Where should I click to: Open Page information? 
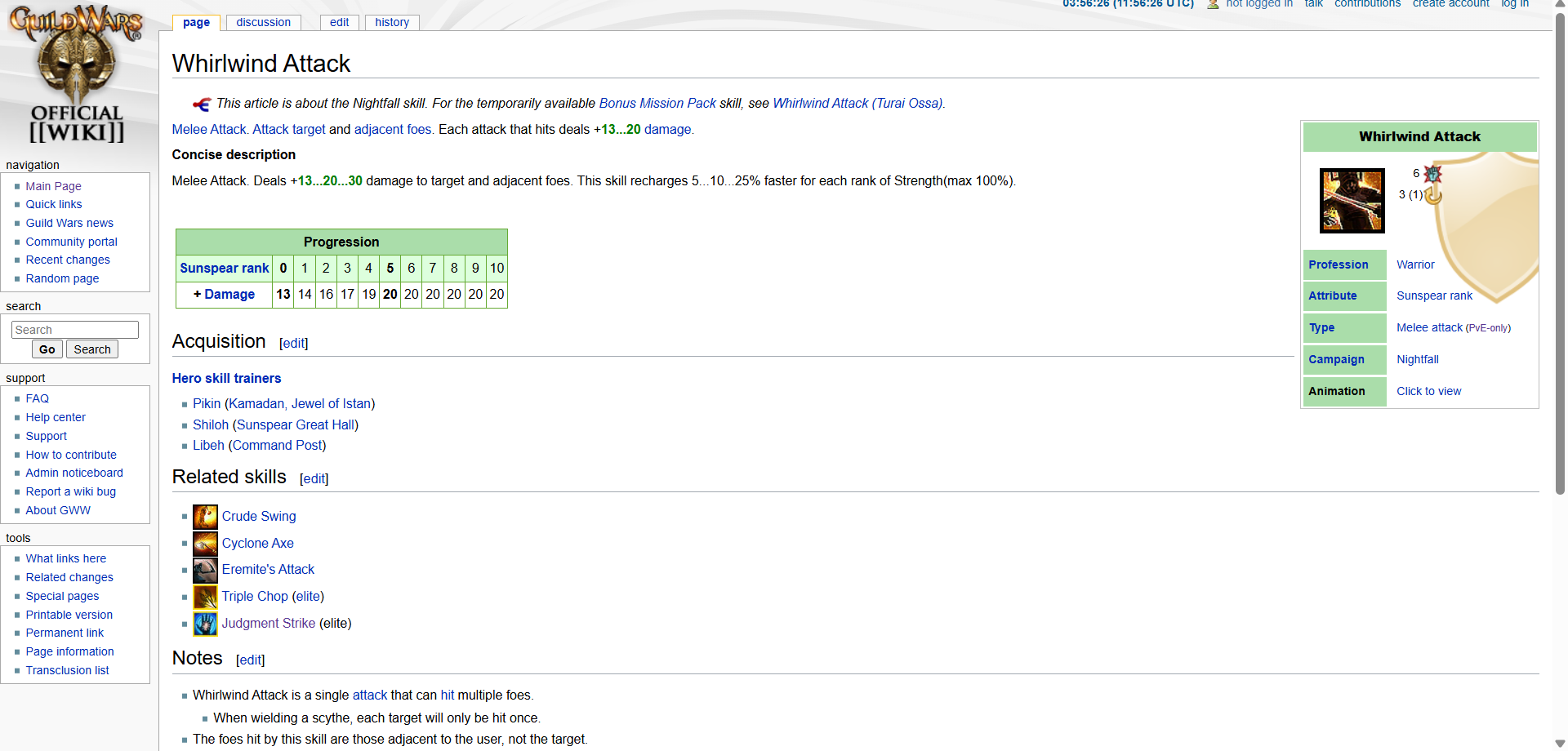point(69,651)
